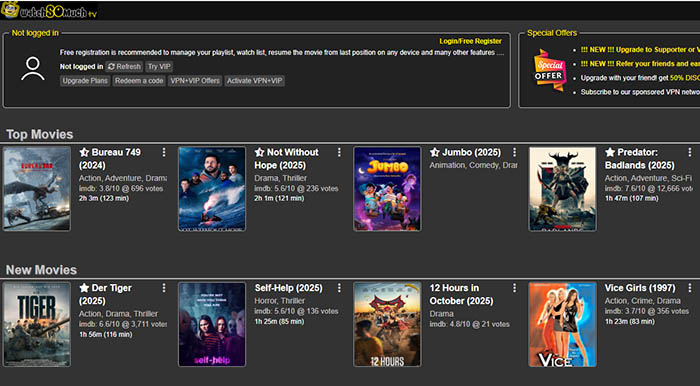Click the Self-Help (2025) title
The width and height of the screenshot is (700, 386).
[288, 288]
